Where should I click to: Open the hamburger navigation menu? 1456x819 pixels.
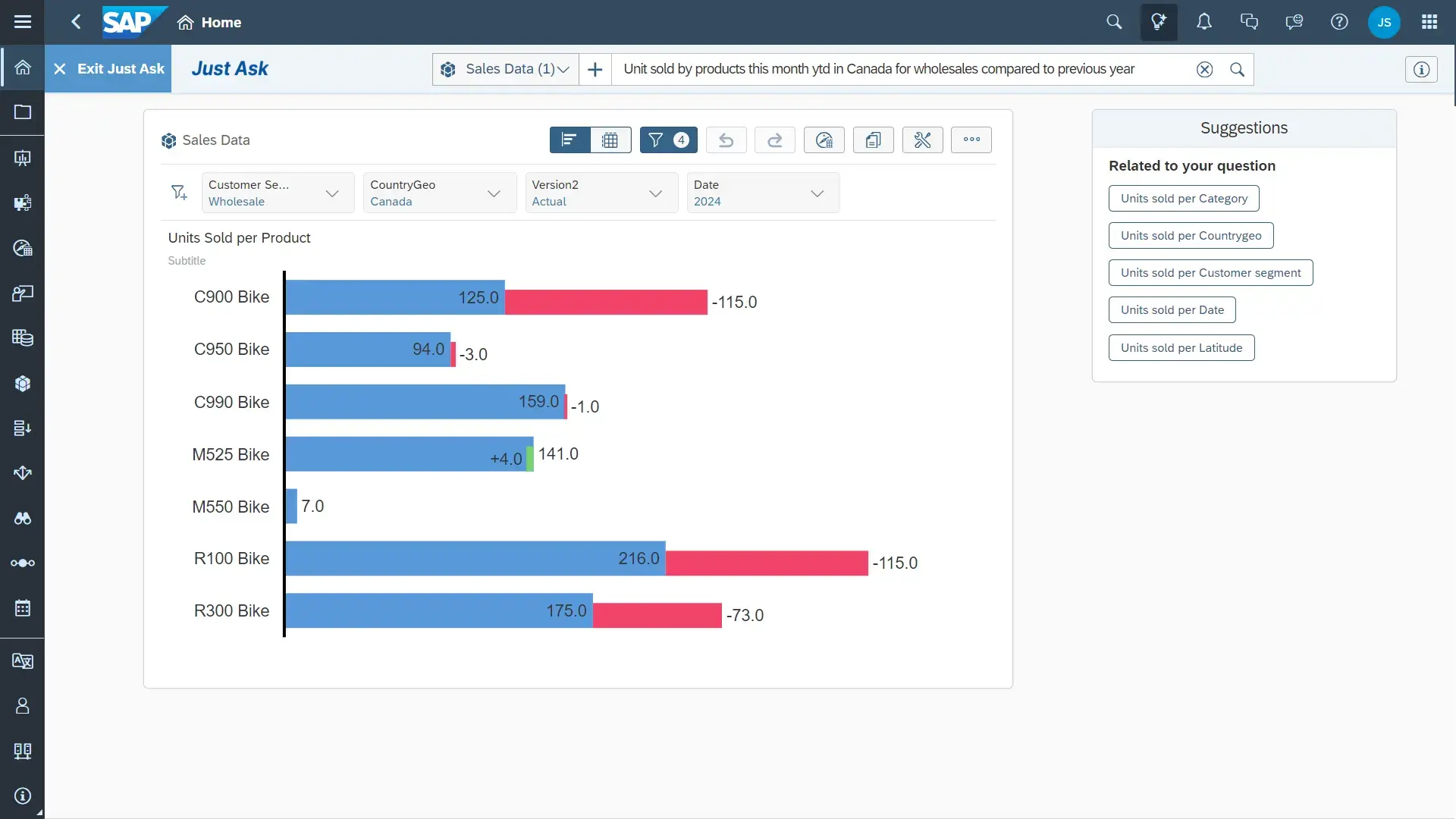(22, 22)
